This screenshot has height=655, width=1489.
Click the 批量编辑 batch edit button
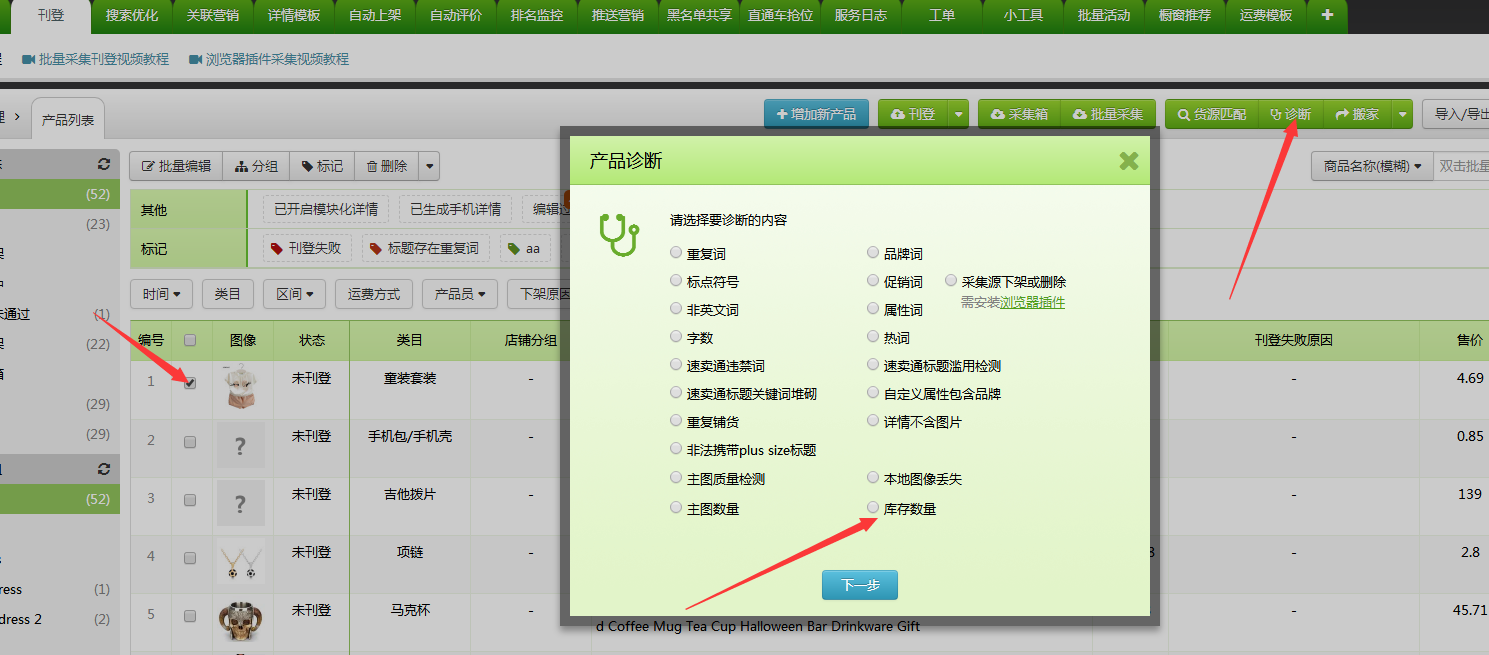click(x=176, y=166)
